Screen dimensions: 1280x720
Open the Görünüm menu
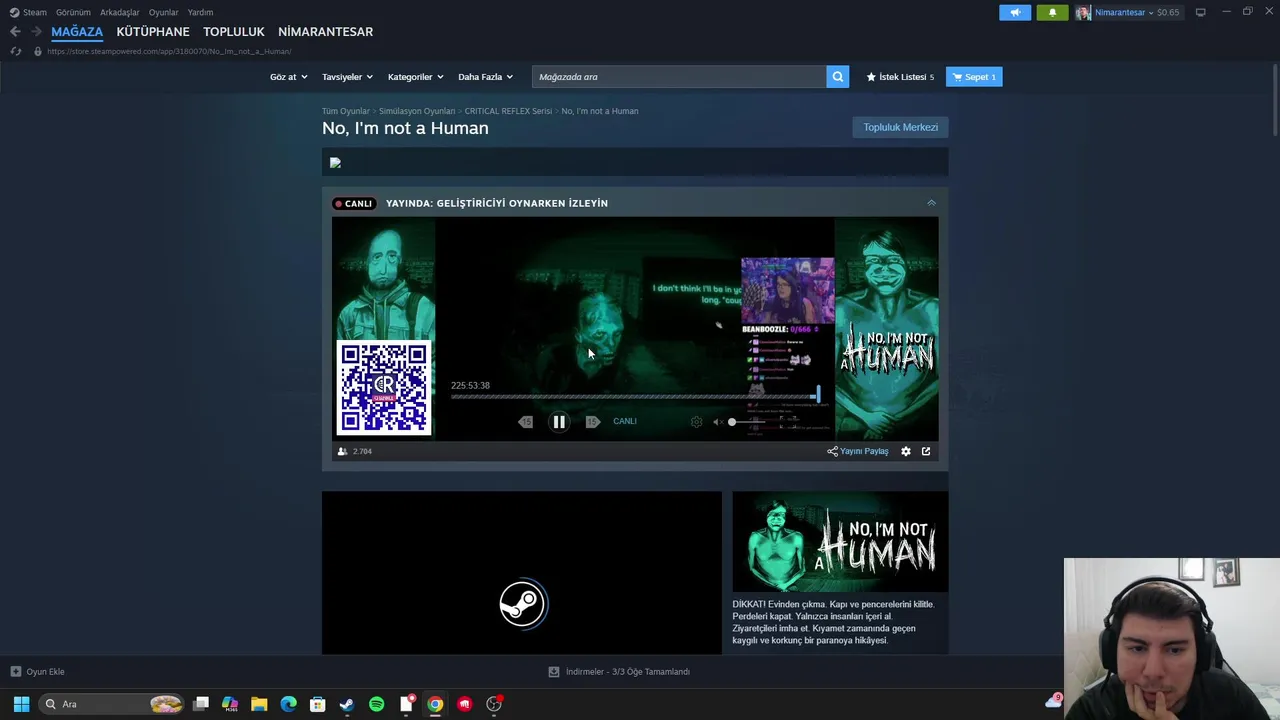click(73, 12)
